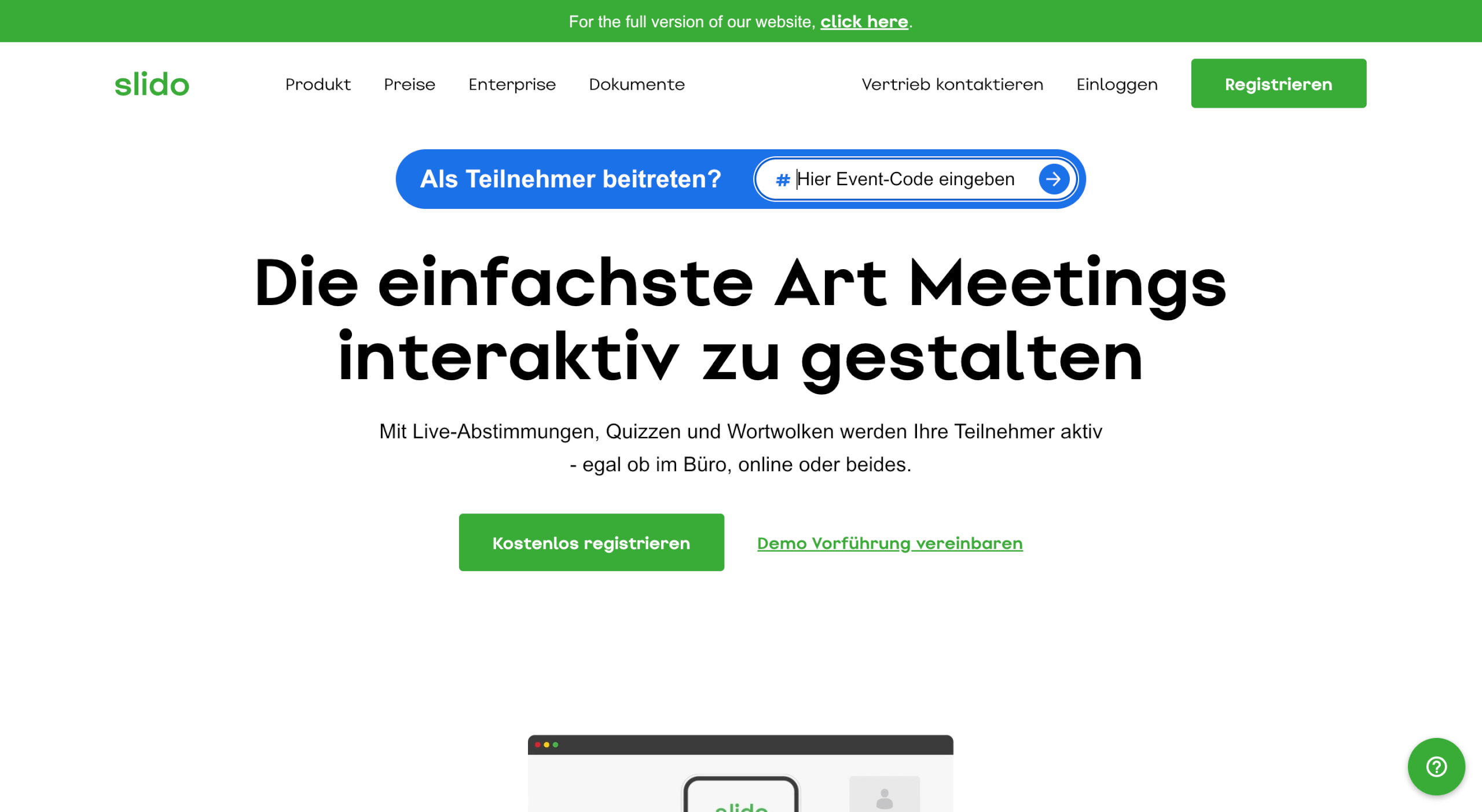Open the help question mark widget
1482x812 pixels.
point(1436,766)
